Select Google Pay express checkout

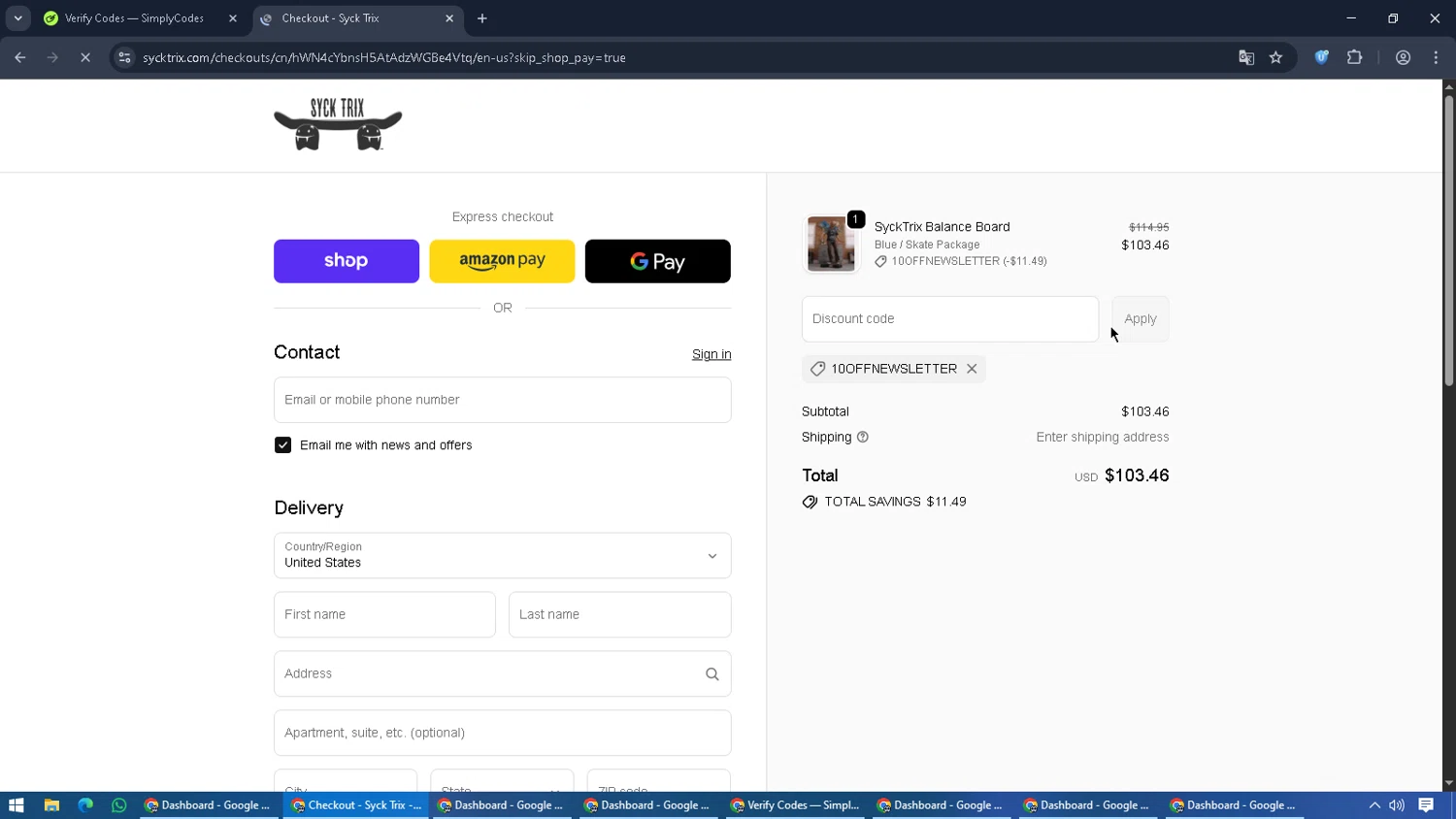[x=657, y=261]
